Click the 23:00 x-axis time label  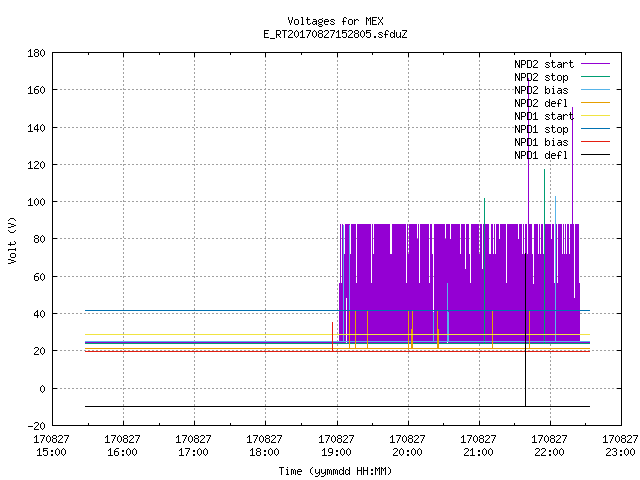[x=620, y=452]
